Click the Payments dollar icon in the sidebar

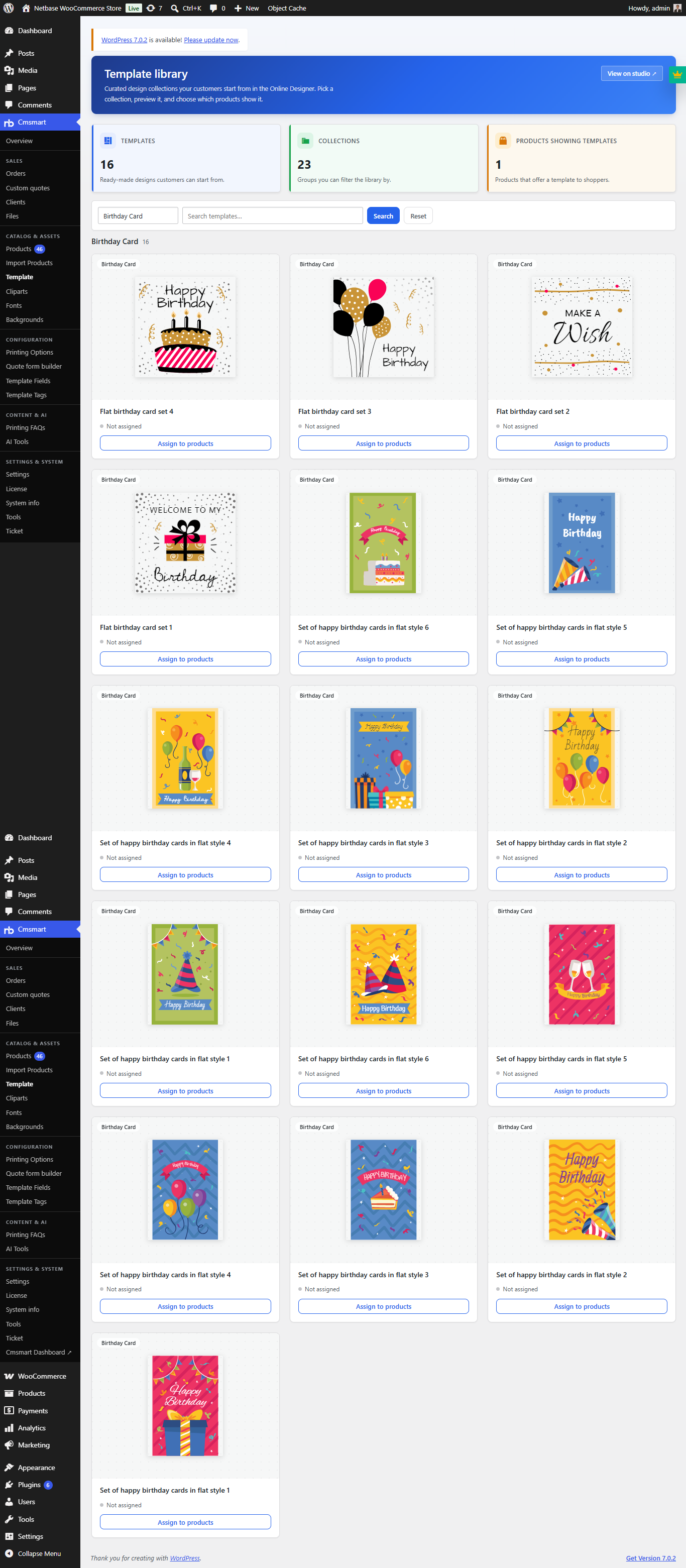point(9,1410)
